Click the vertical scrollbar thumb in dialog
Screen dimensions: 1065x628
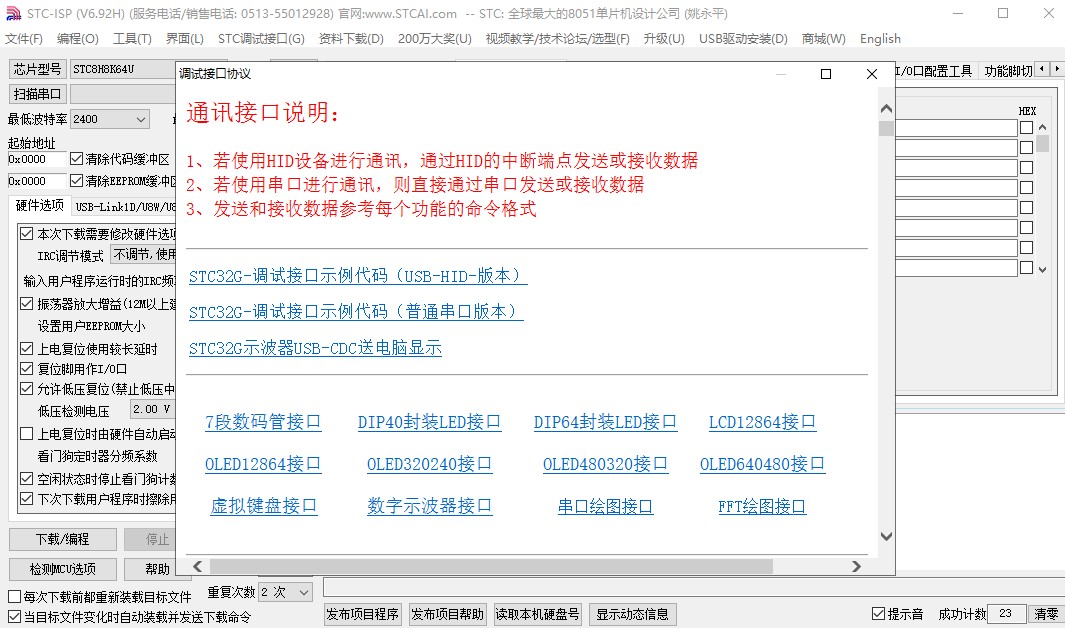click(x=886, y=128)
